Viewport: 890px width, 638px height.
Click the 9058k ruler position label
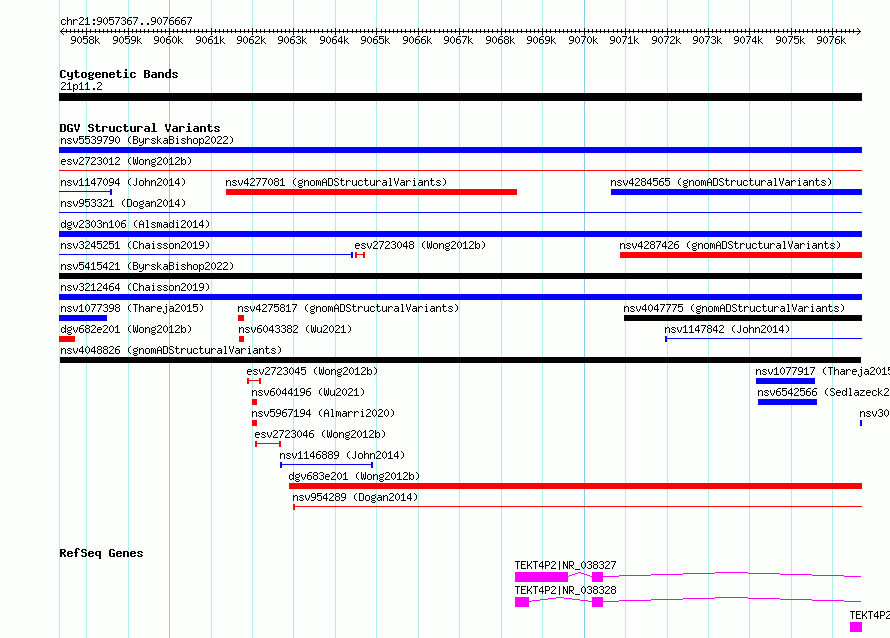point(85,40)
